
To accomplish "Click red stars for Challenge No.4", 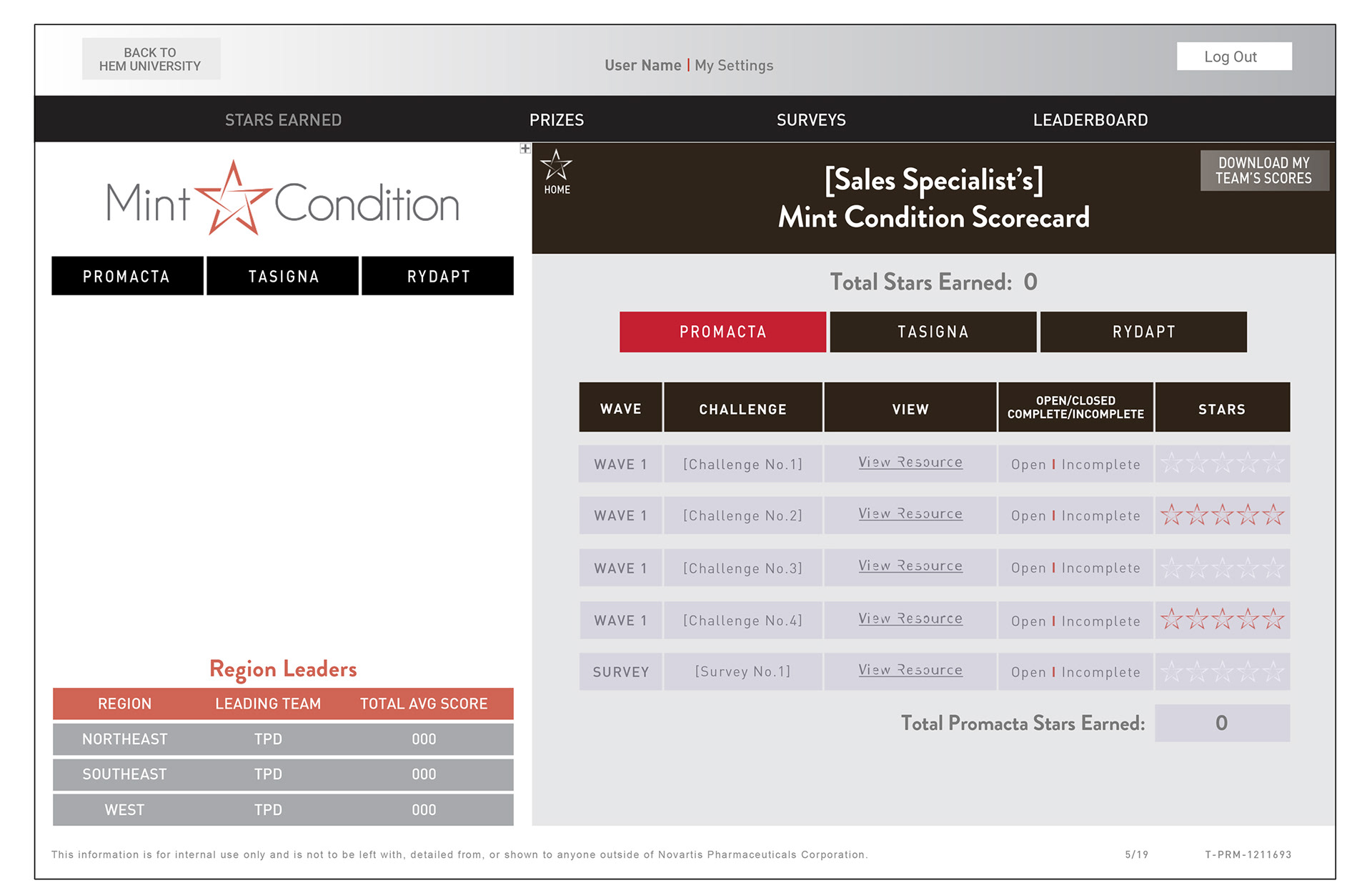I will tap(1222, 619).
